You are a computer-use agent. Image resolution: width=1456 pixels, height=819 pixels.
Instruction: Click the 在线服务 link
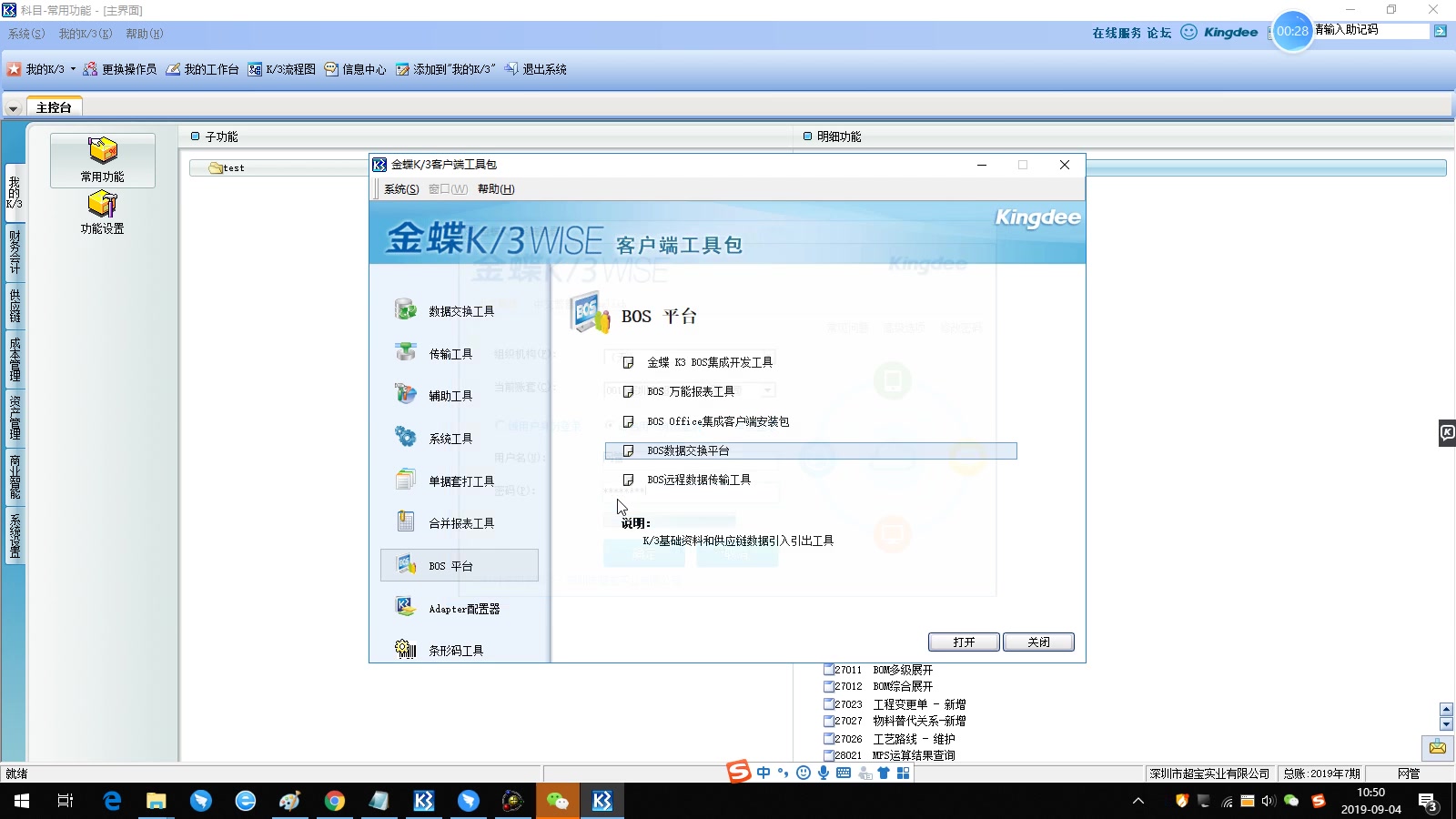[x=1117, y=33]
